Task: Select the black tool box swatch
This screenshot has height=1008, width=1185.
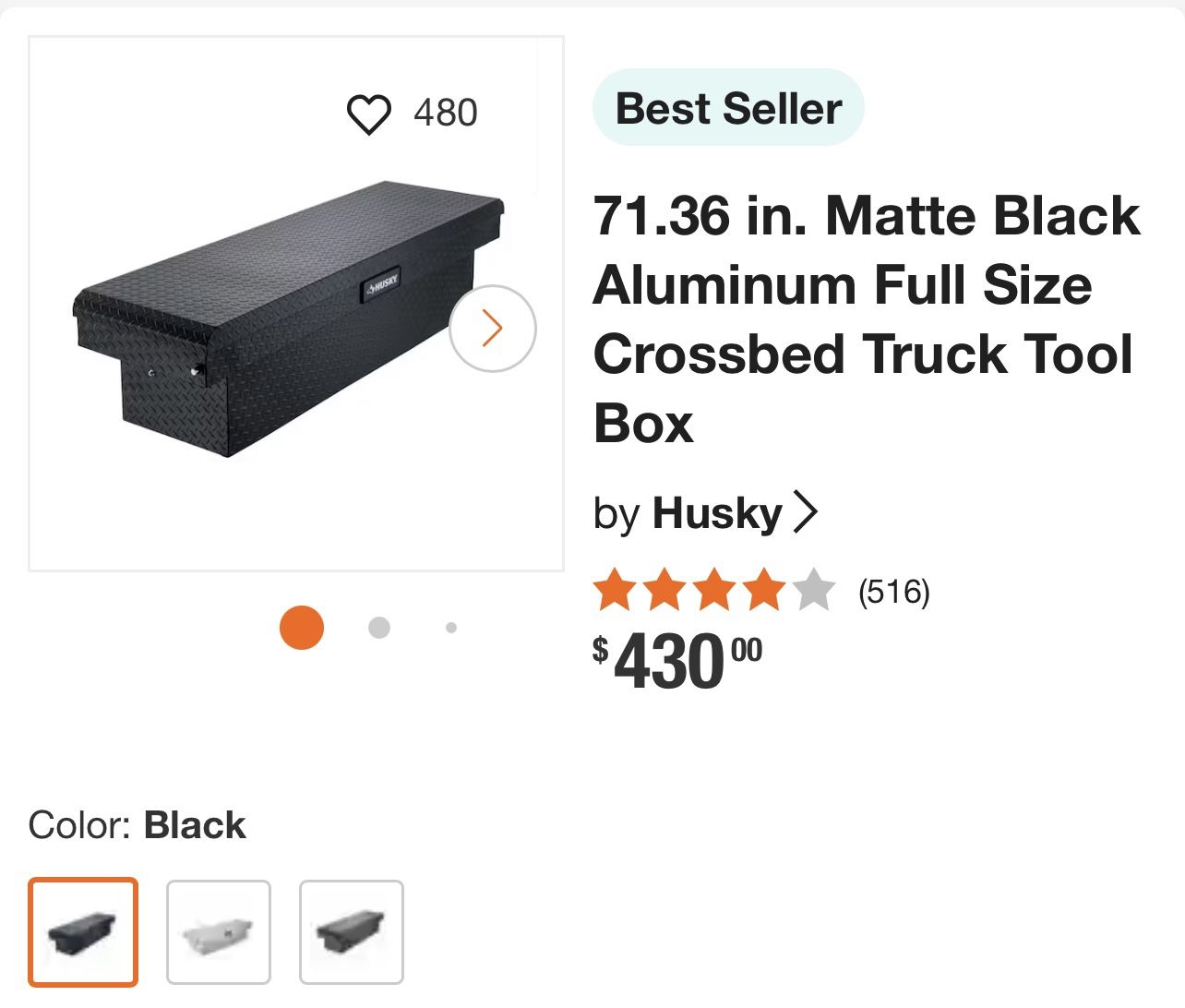Action: (83, 932)
